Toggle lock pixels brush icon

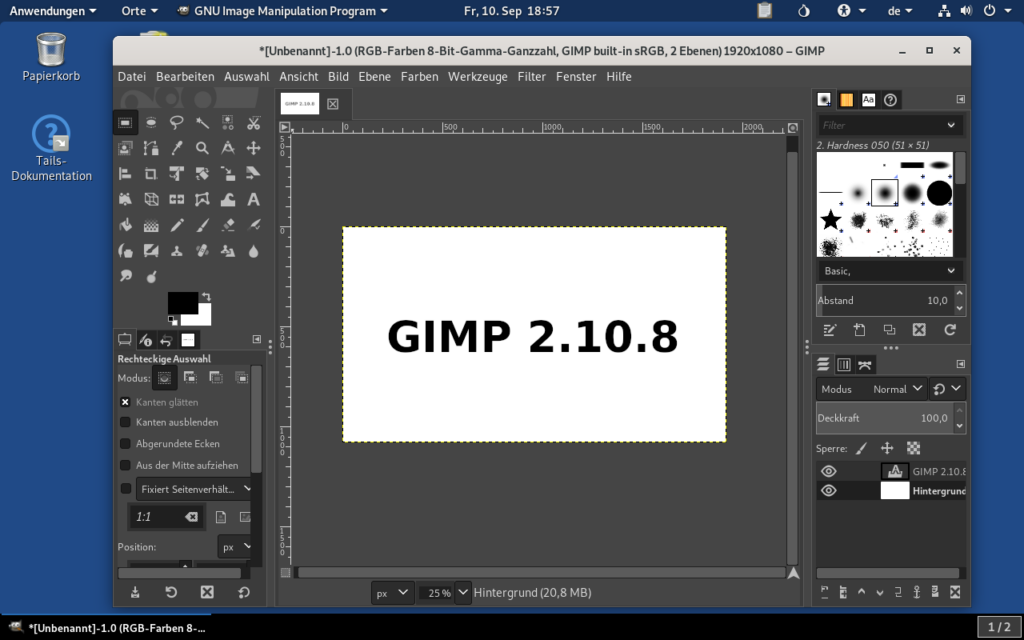861,448
